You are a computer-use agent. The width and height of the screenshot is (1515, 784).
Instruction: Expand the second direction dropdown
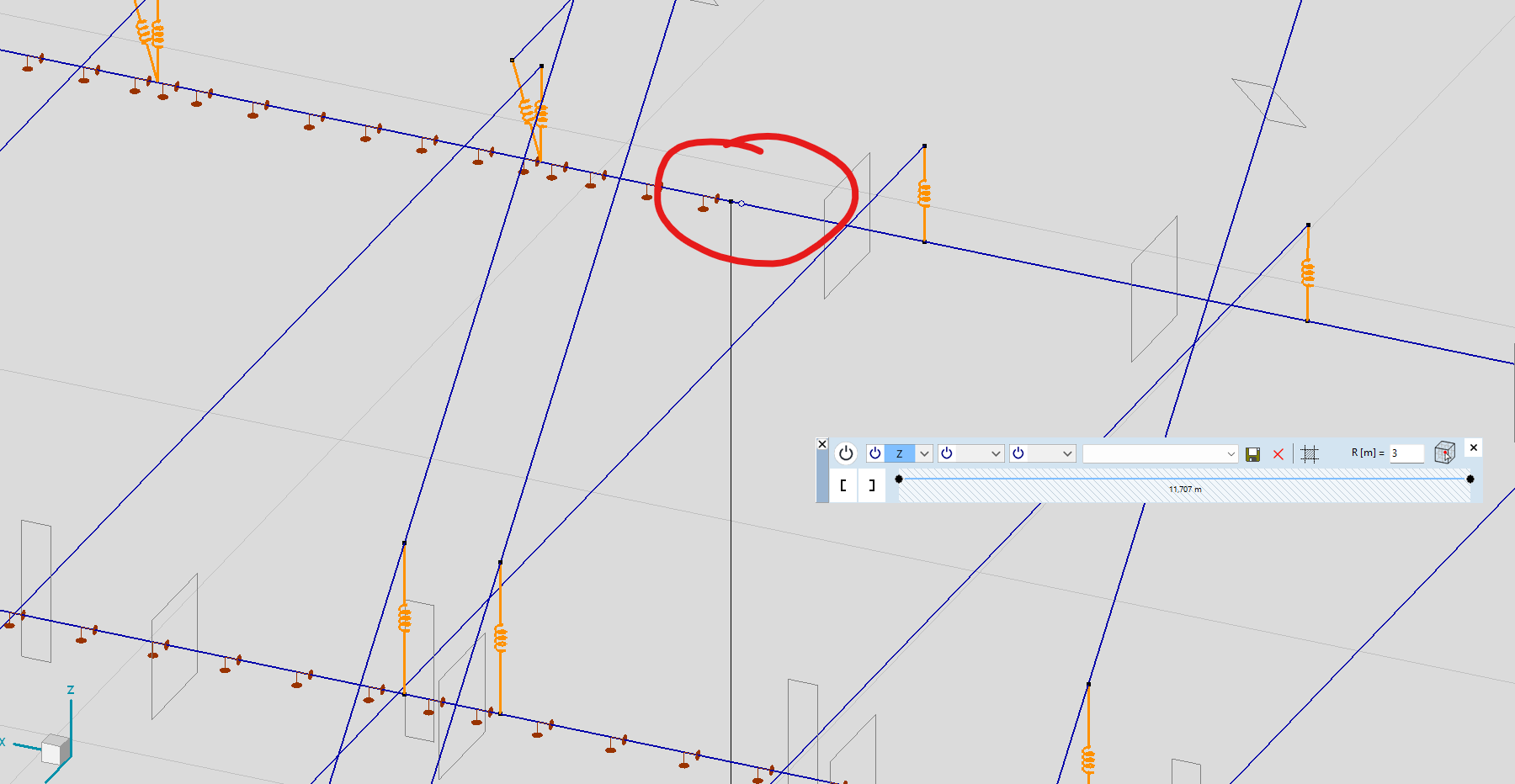pyautogui.click(x=996, y=453)
